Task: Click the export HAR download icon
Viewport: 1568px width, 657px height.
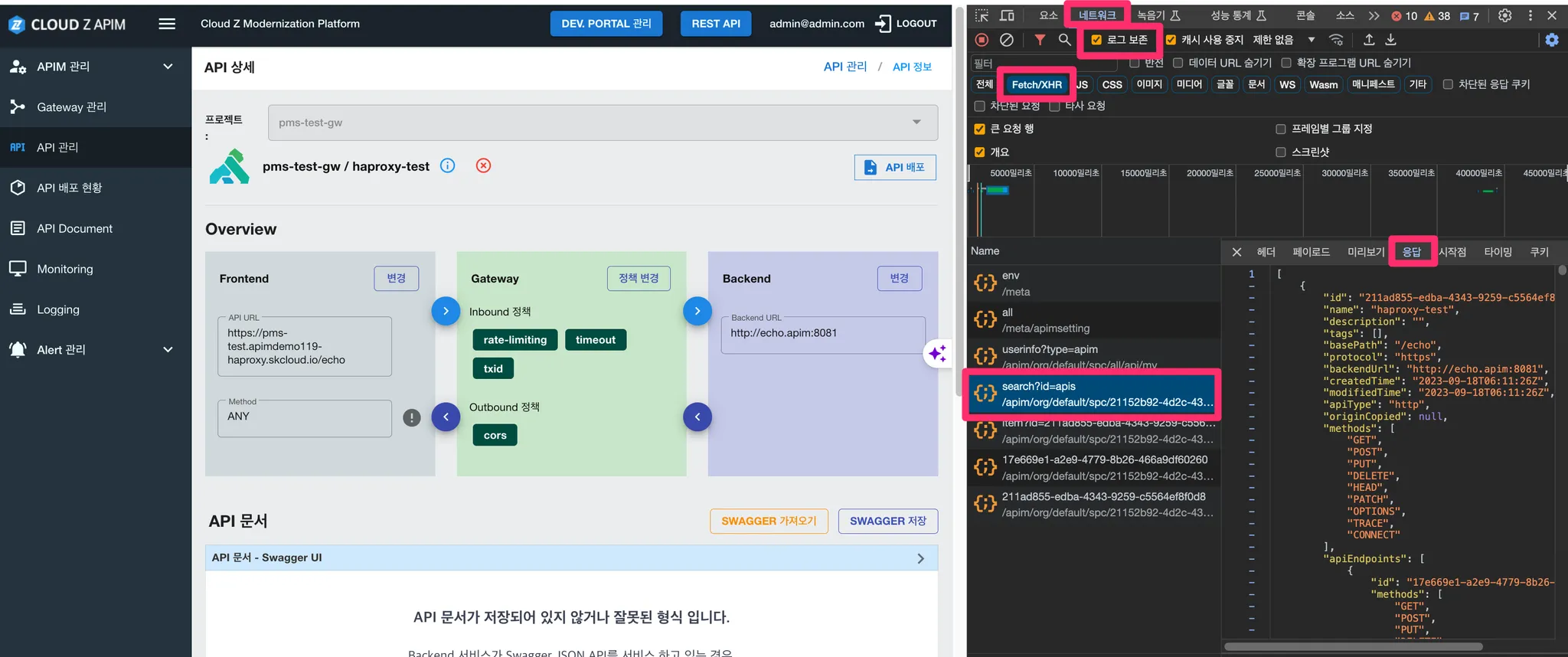Action: click(x=1391, y=40)
